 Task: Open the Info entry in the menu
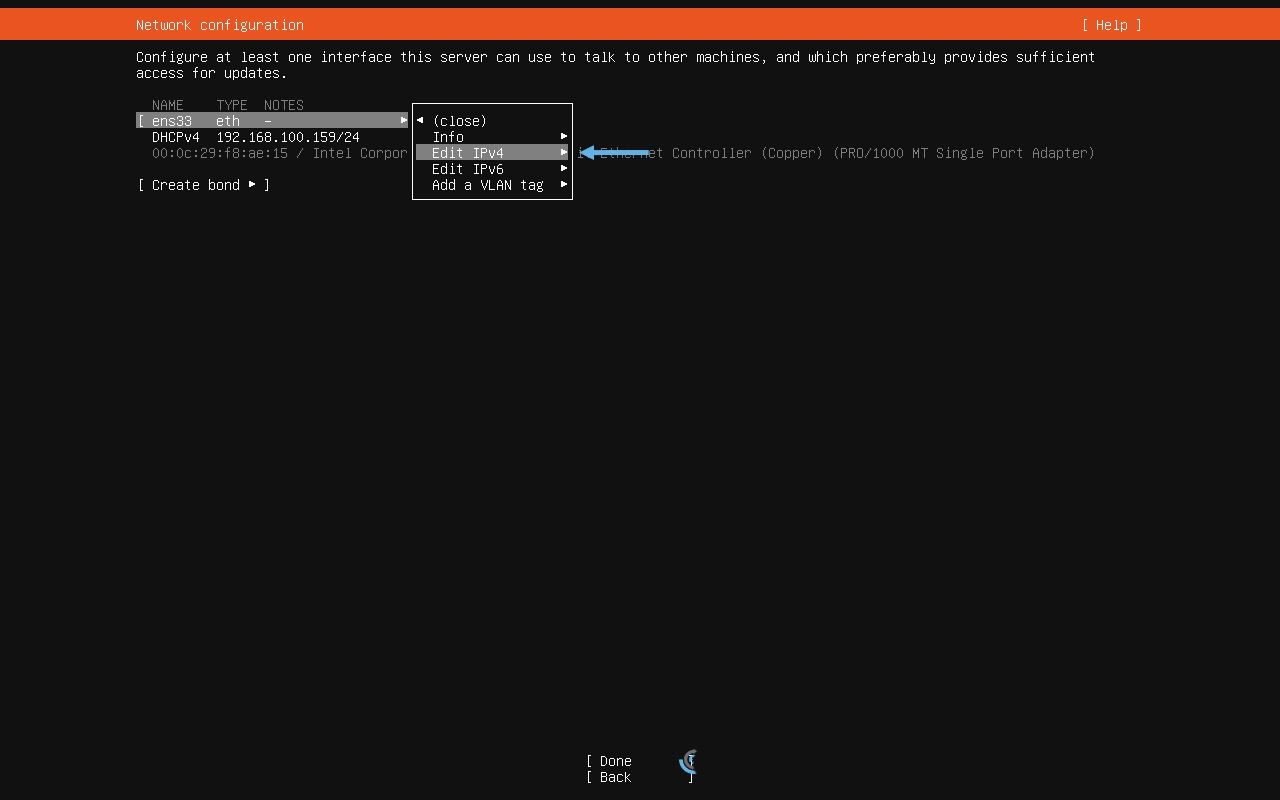[x=448, y=137]
